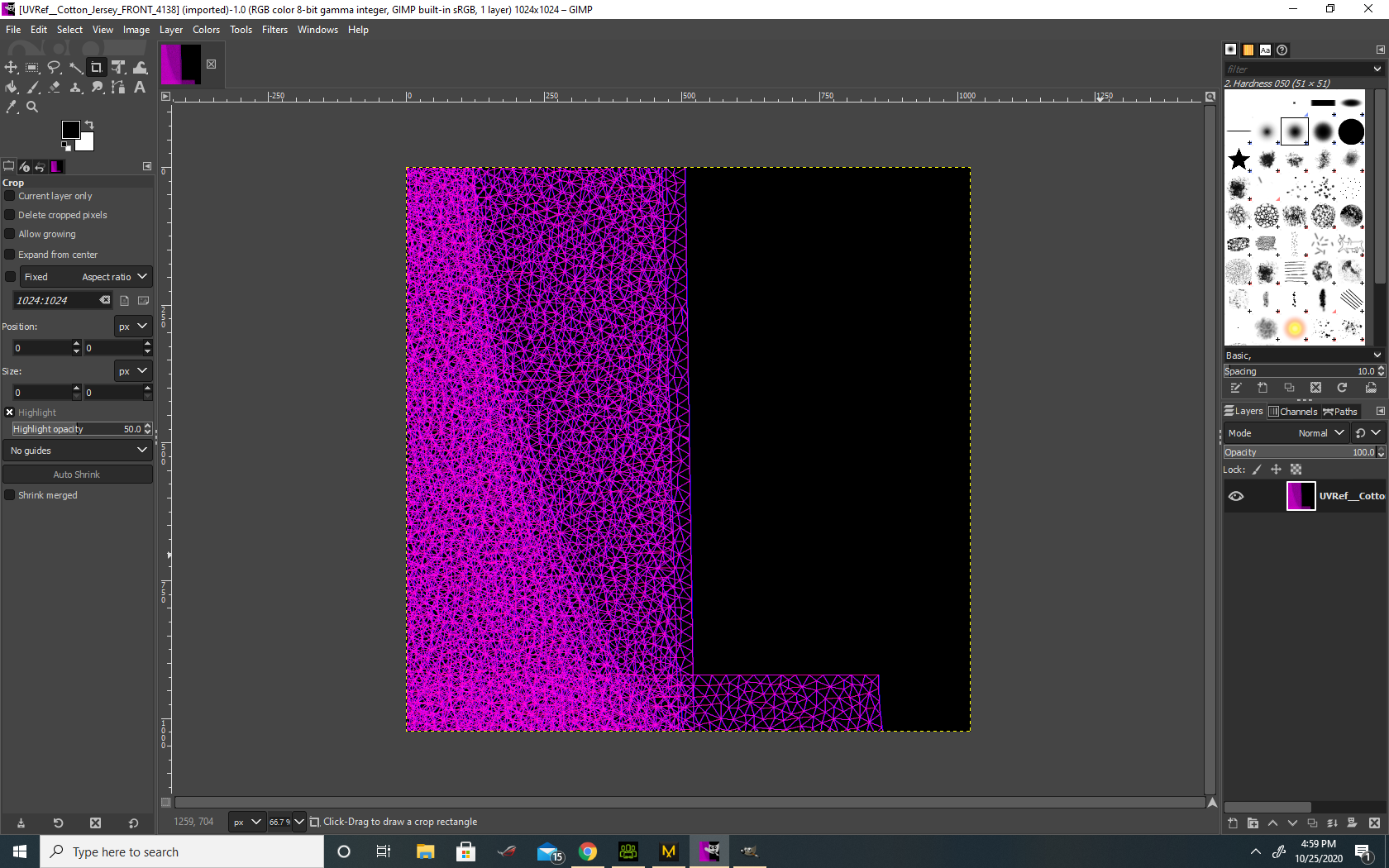
Task: Select the Crop tool
Action: (x=97, y=68)
